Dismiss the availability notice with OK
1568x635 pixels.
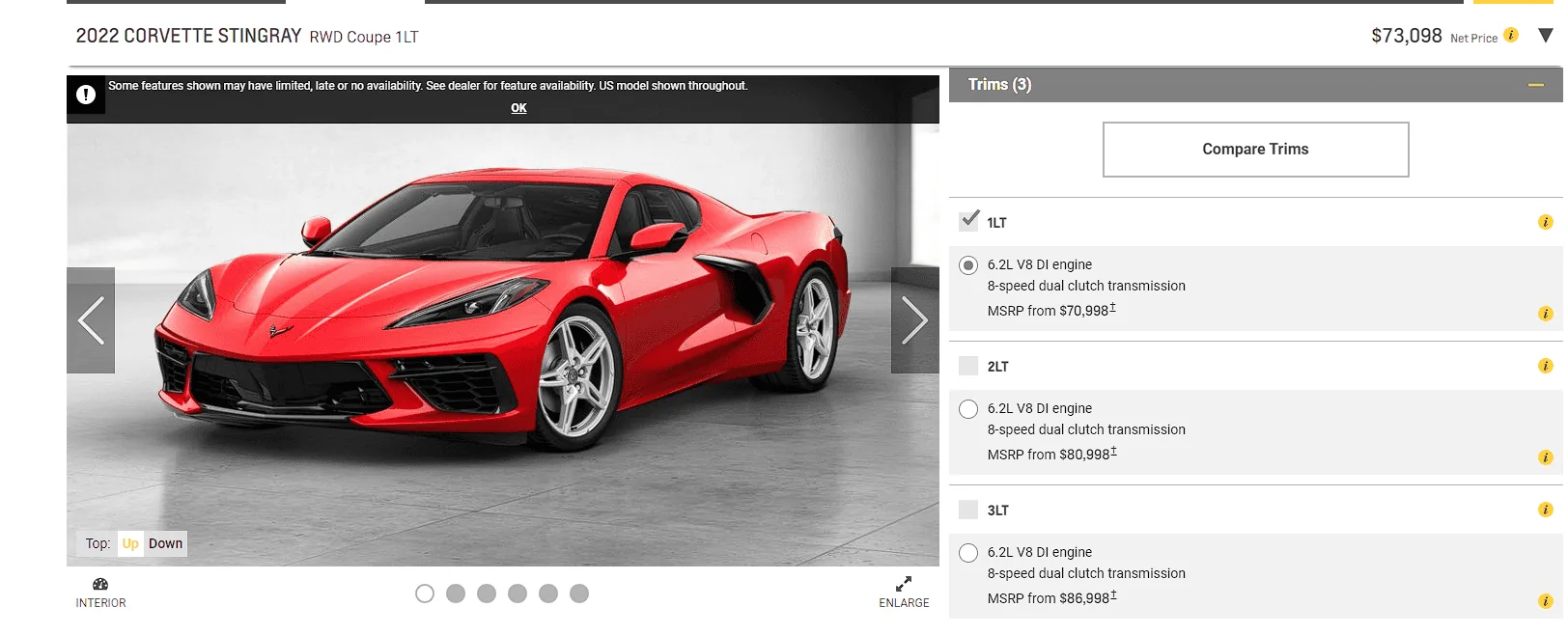point(518,108)
